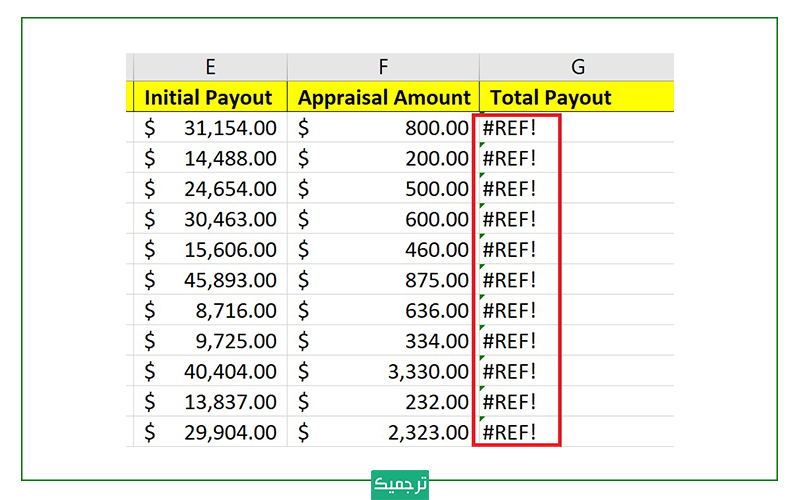The height and width of the screenshot is (500, 800).
Task: Select the cell containing 45,893.00
Action: (x=209, y=280)
